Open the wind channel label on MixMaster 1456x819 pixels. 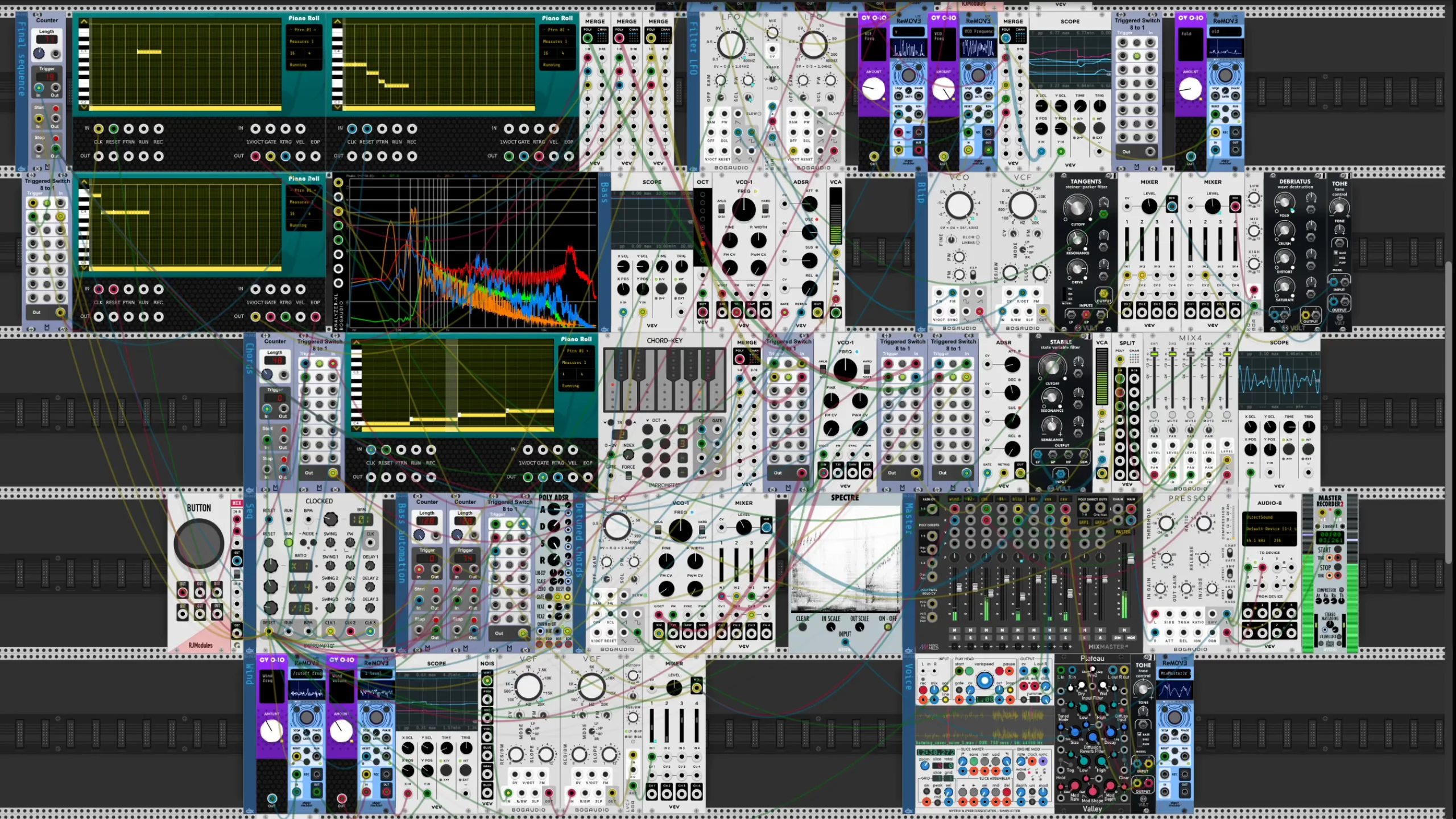pos(954,499)
